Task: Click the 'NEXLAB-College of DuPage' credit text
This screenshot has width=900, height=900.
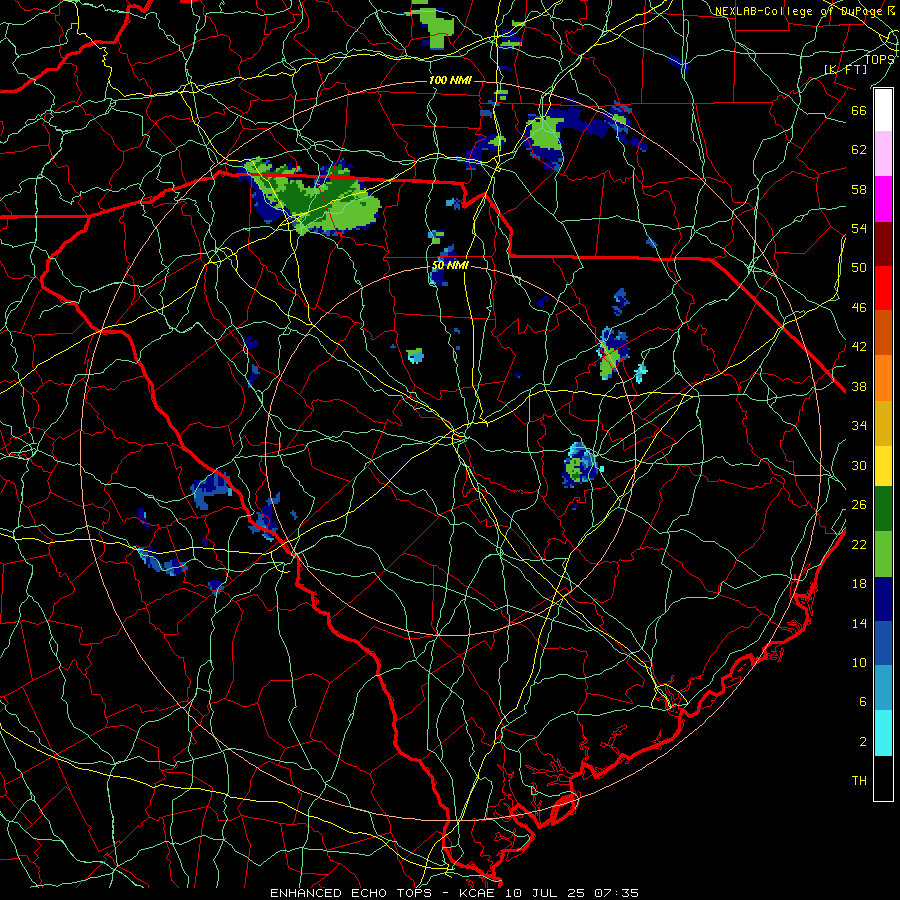Action: (801, 11)
